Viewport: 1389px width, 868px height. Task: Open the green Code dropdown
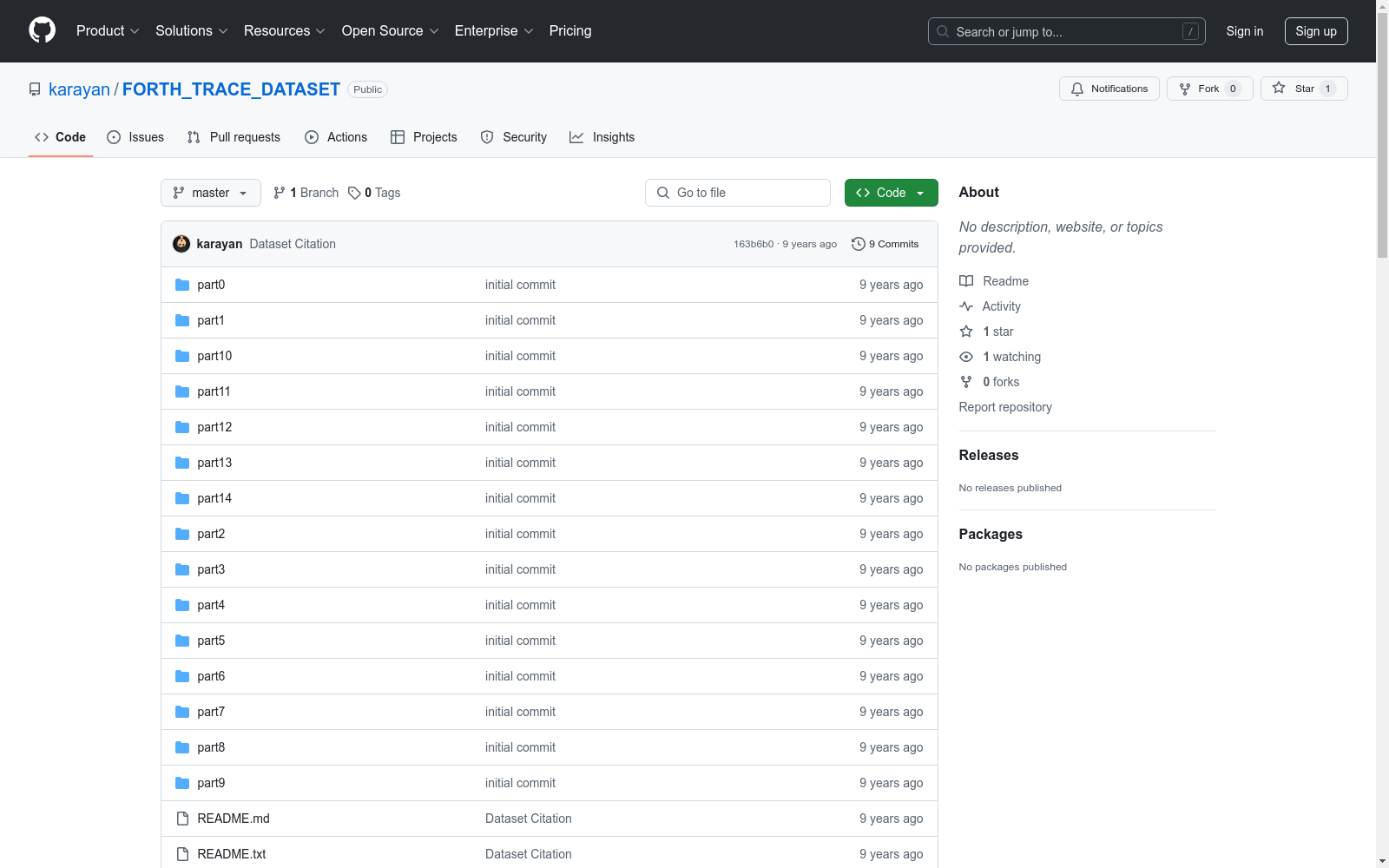pyautogui.click(x=892, y=193)
